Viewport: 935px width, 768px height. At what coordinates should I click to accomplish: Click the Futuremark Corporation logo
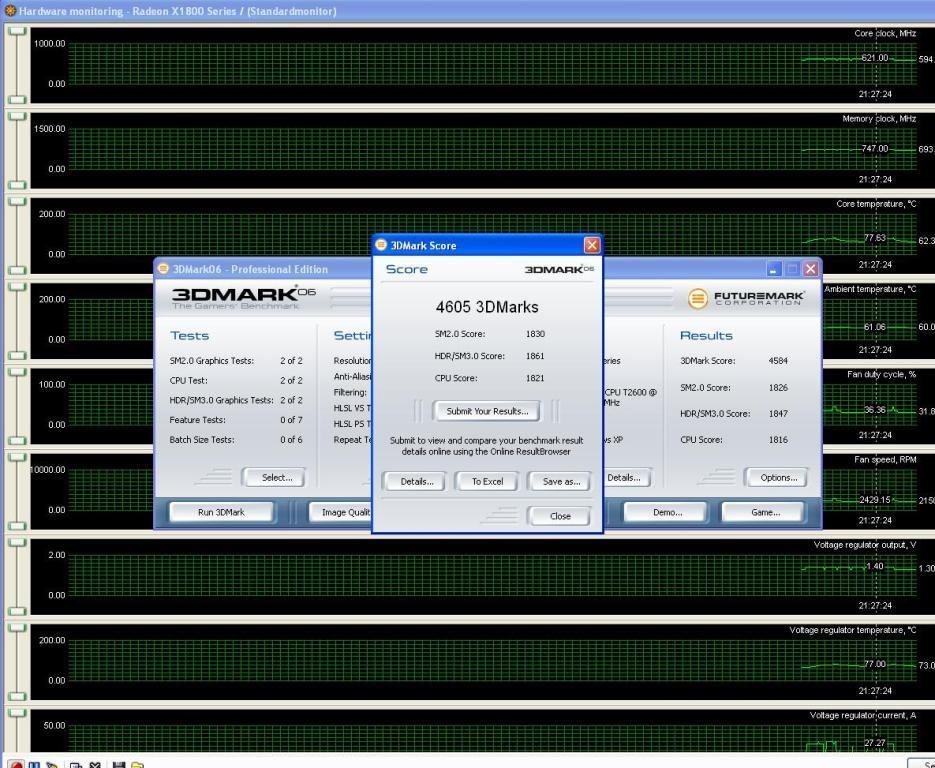click(745, 298)
